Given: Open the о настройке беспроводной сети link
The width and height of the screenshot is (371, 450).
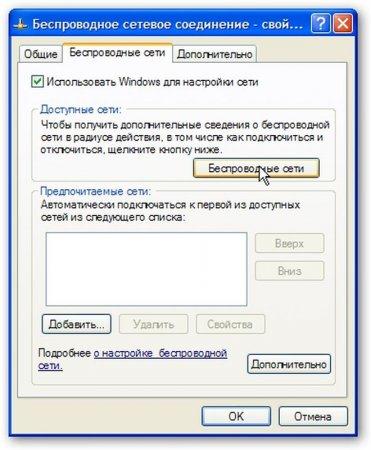Looking at the screenshot, I should click(x=133, y=359).
